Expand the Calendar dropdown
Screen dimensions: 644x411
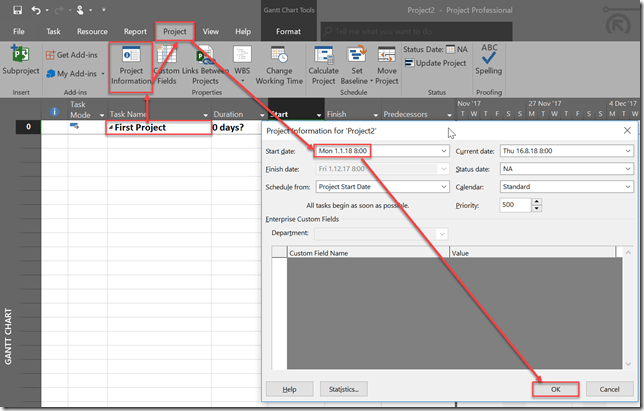click(x=627, y=186)
